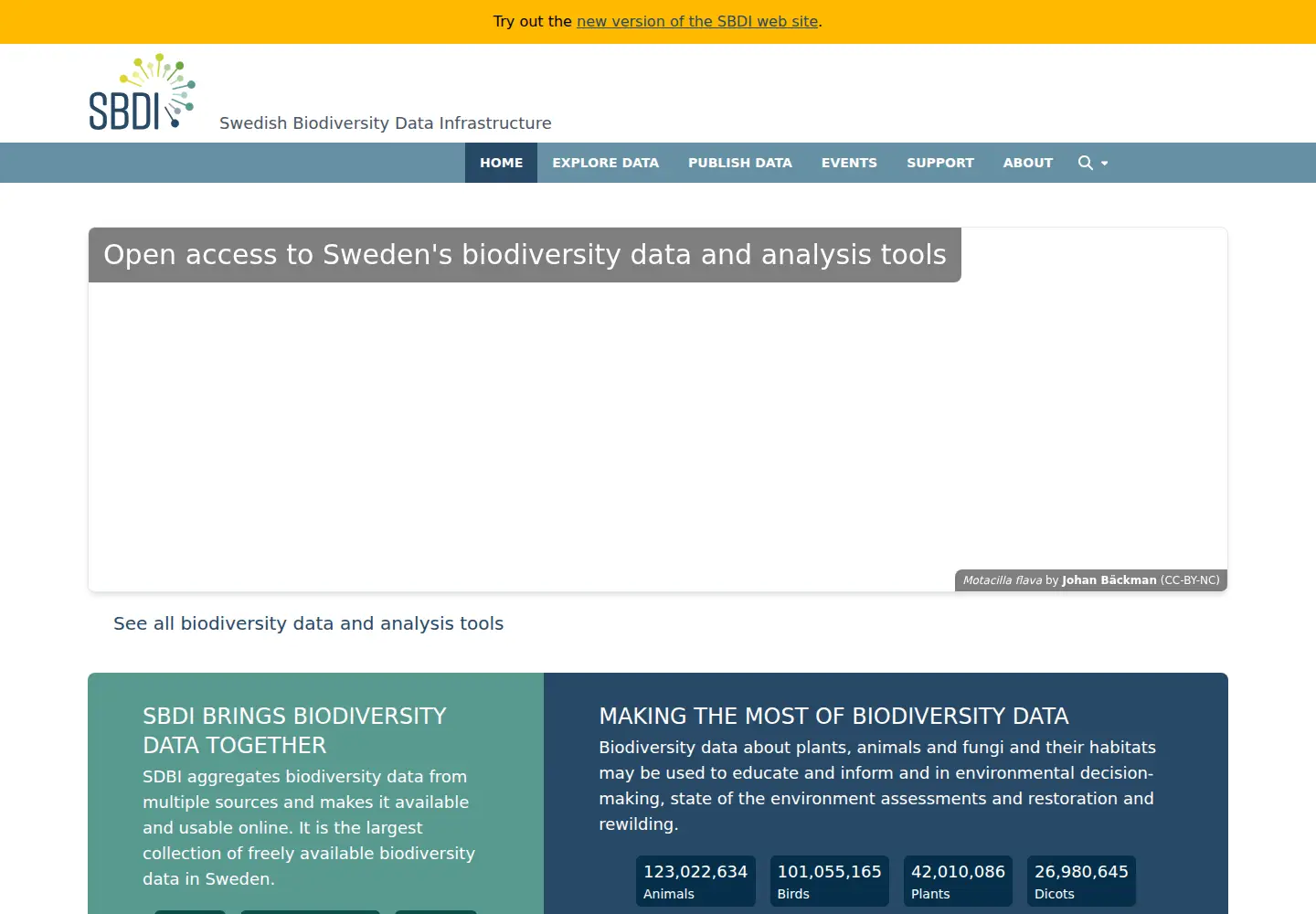The width and height of the screenshot is (1316, 914).
Task: Open the PUBLISH DATA menu
Action: [x=740, y=163]
